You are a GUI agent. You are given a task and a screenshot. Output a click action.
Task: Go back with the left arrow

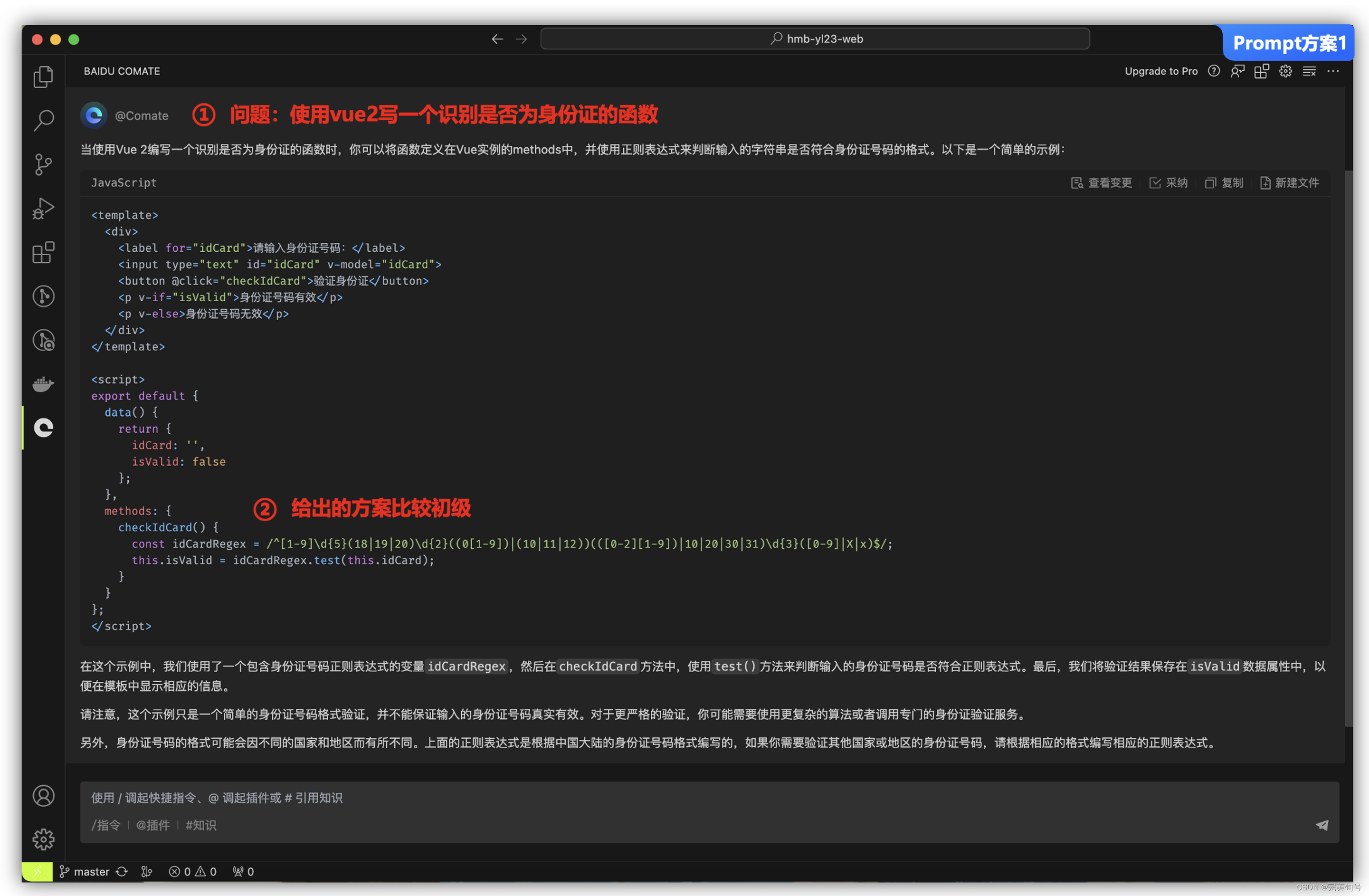pyautogui.click(x=497, y=39)
